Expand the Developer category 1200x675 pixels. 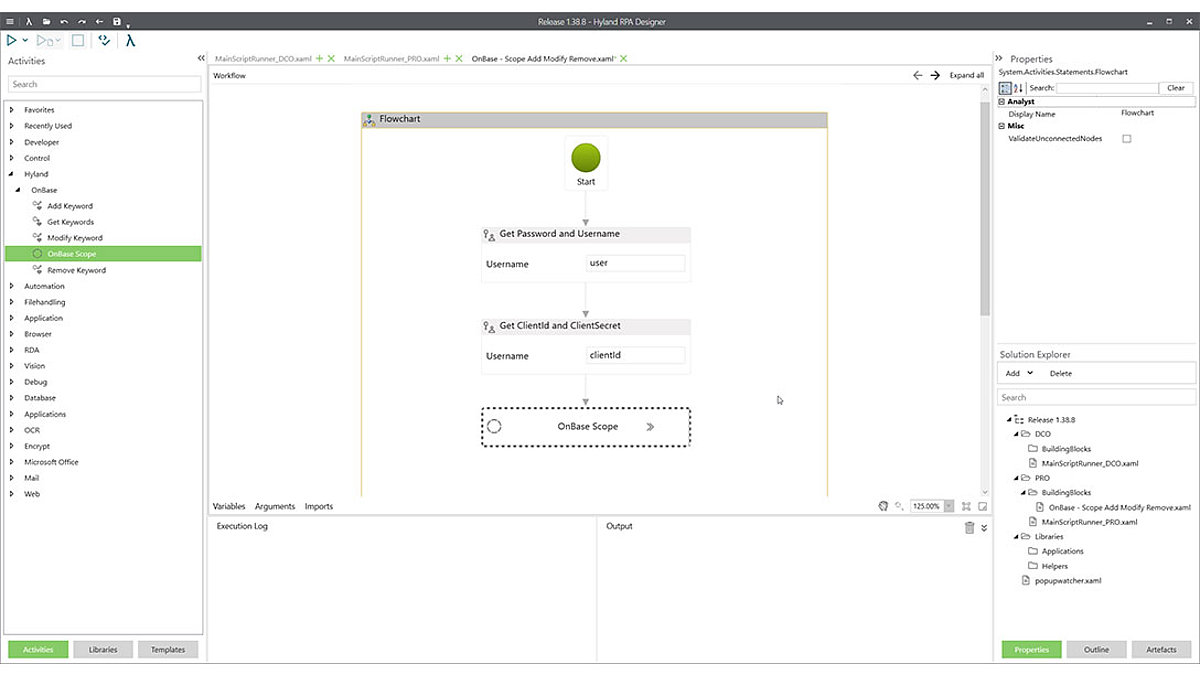12,142
